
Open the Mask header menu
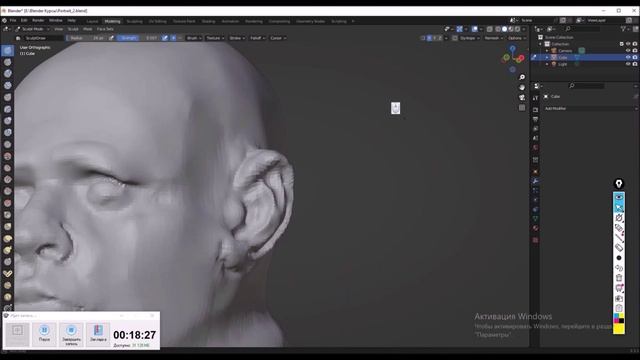point(87,29)
